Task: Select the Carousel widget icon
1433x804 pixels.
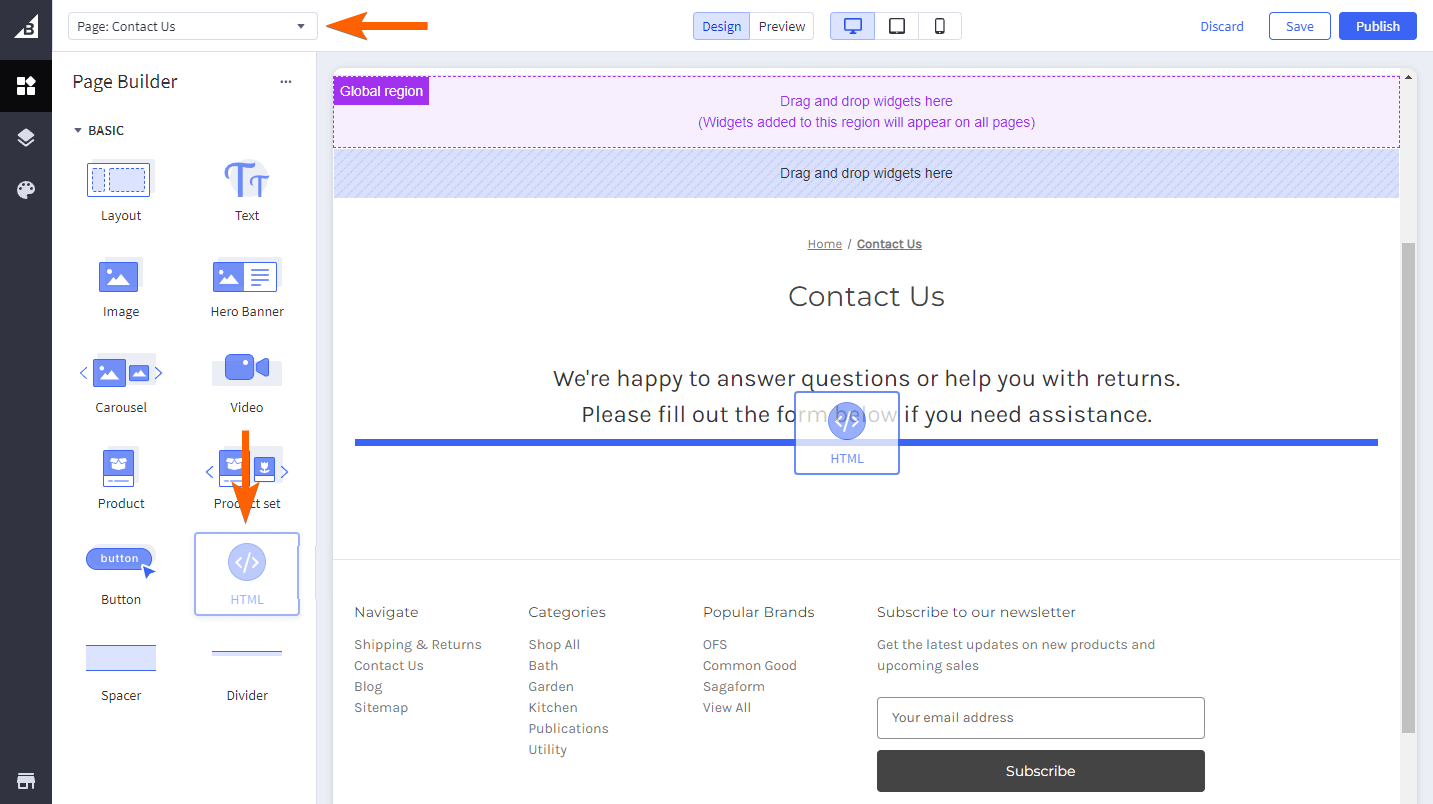Action: tap(120, 372)
